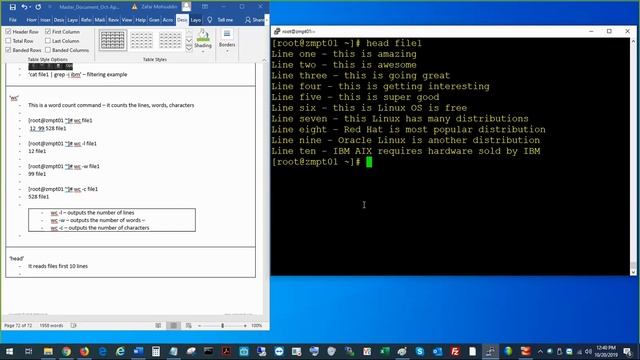Expand the Table Styles gallery More arrow
This screenshot has height=360, width=640.
pyautogui.click(x=189, y=48)
